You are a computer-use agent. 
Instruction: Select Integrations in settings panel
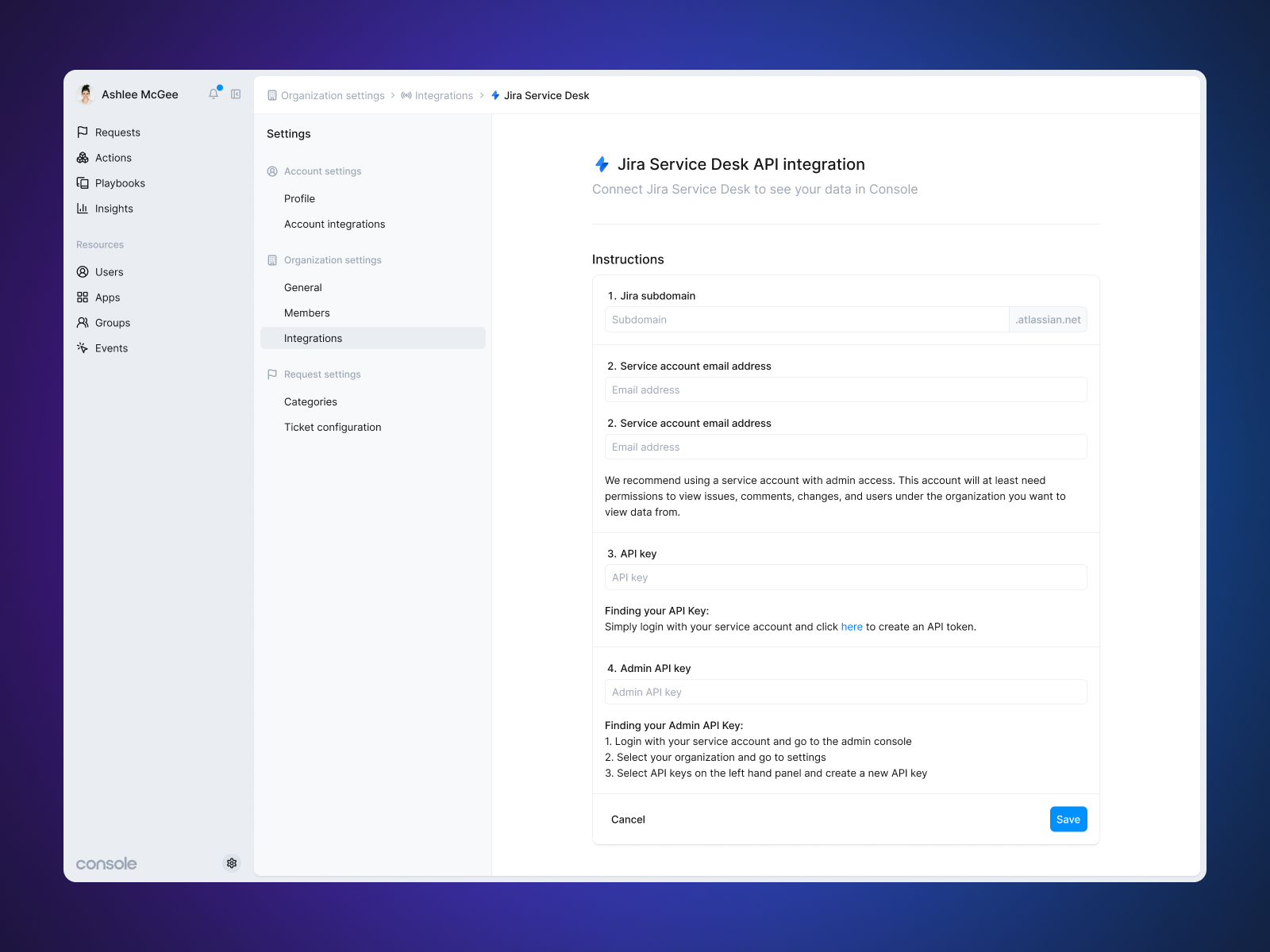[x=373, y=338]
